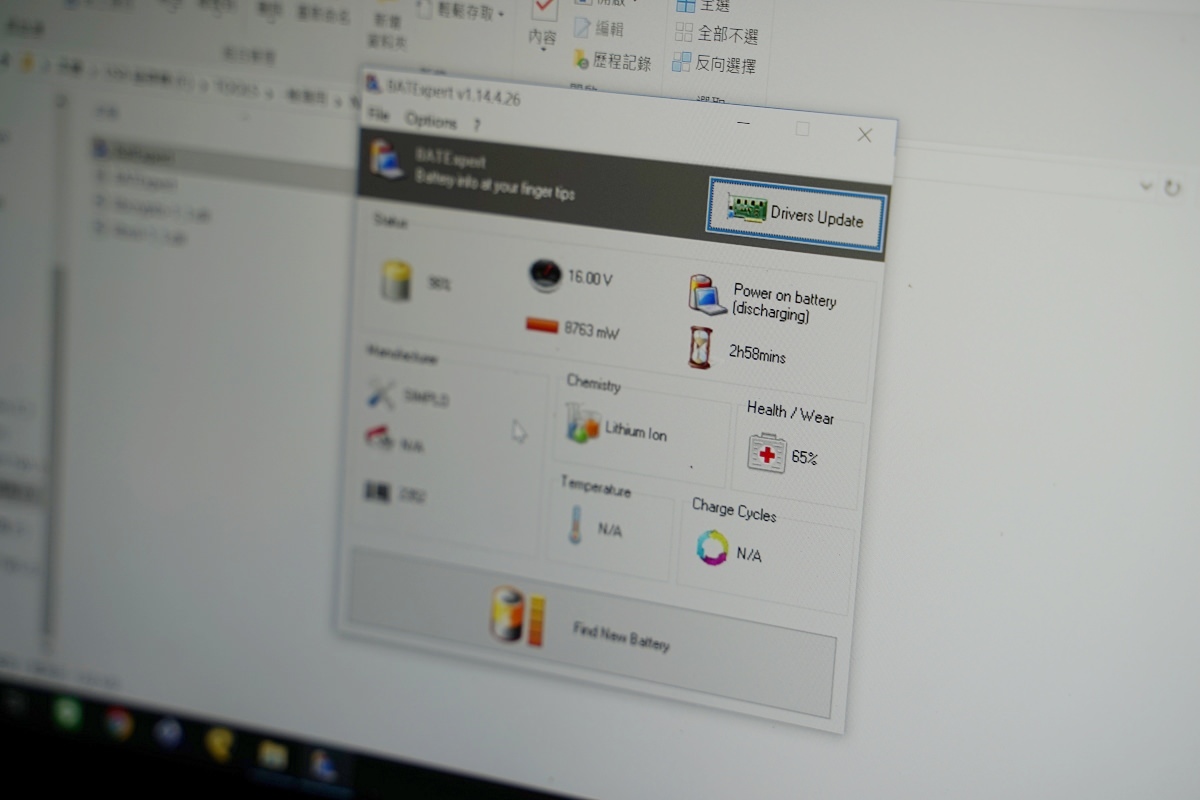Image resolution: width=1200 pixels, height=800 pixels.
Task: Click 全部不選 in the Explorer ribbon
Action: (716, 34)
